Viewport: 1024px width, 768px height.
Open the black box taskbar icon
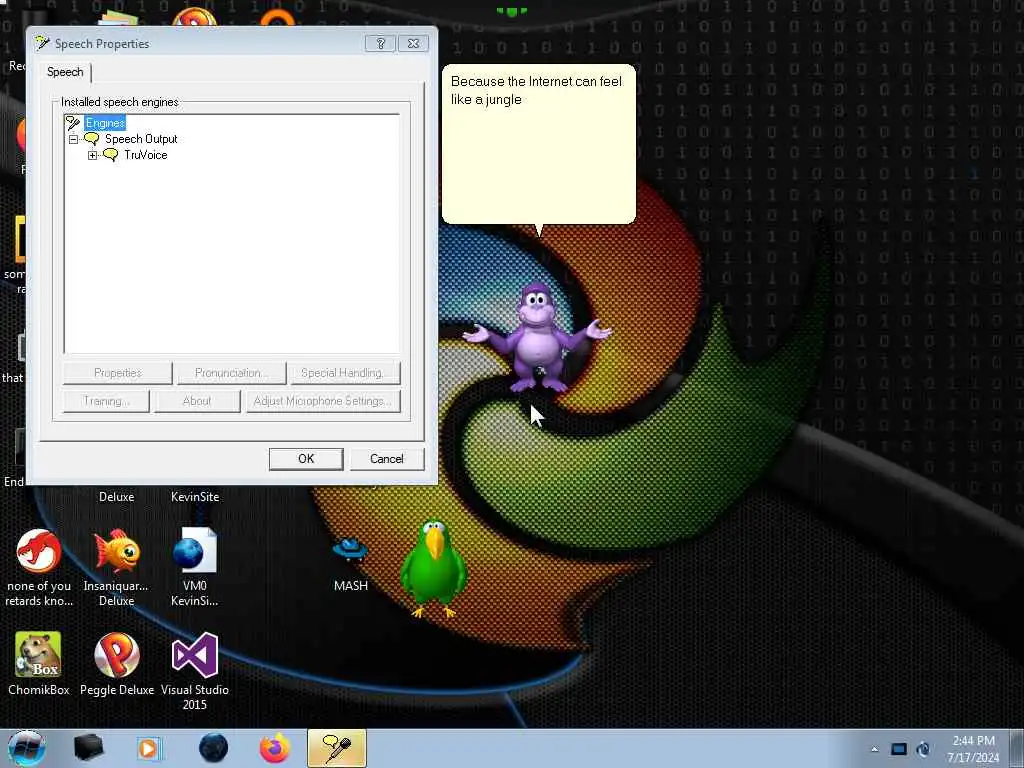(x=88, y=748)
